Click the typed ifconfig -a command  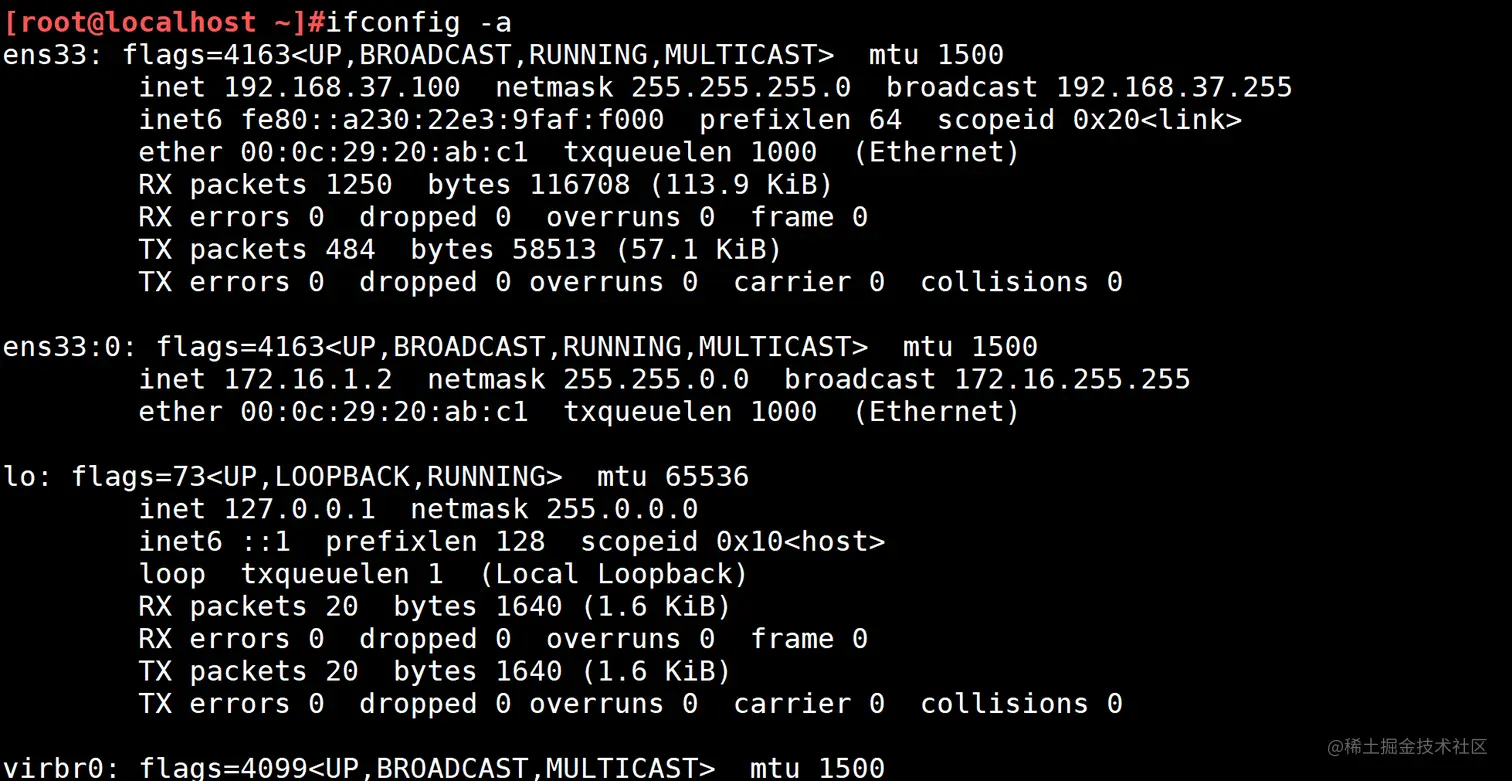(418, 21)
